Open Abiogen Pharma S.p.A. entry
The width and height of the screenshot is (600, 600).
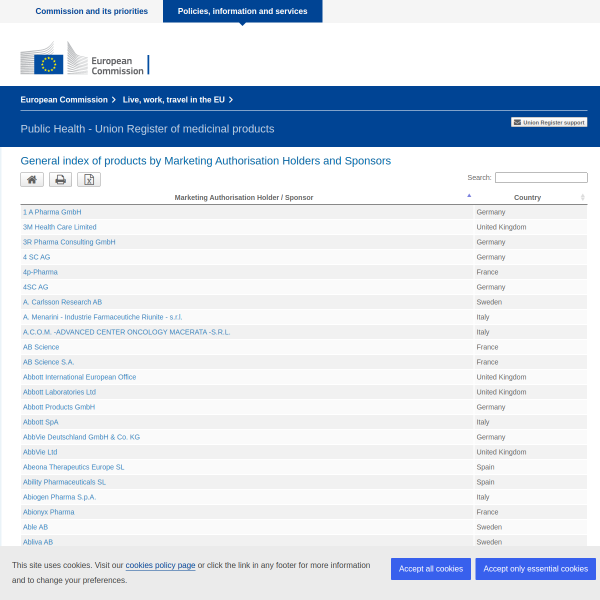click(59, 497)
